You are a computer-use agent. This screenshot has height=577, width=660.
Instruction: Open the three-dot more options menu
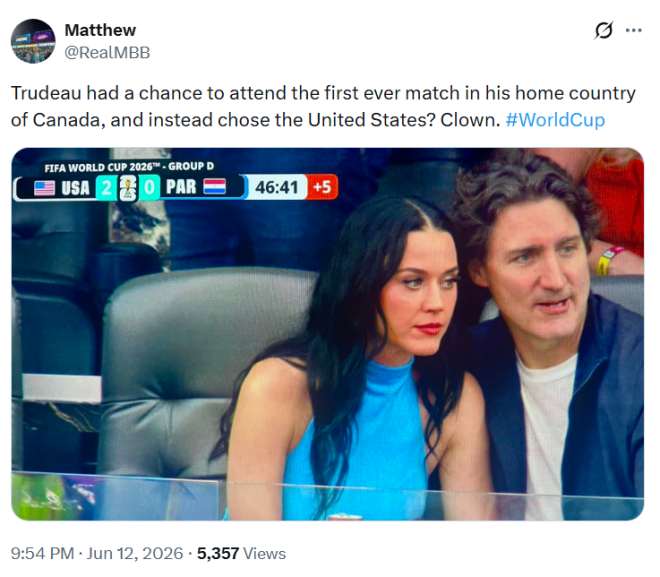(x=633, y=30)
